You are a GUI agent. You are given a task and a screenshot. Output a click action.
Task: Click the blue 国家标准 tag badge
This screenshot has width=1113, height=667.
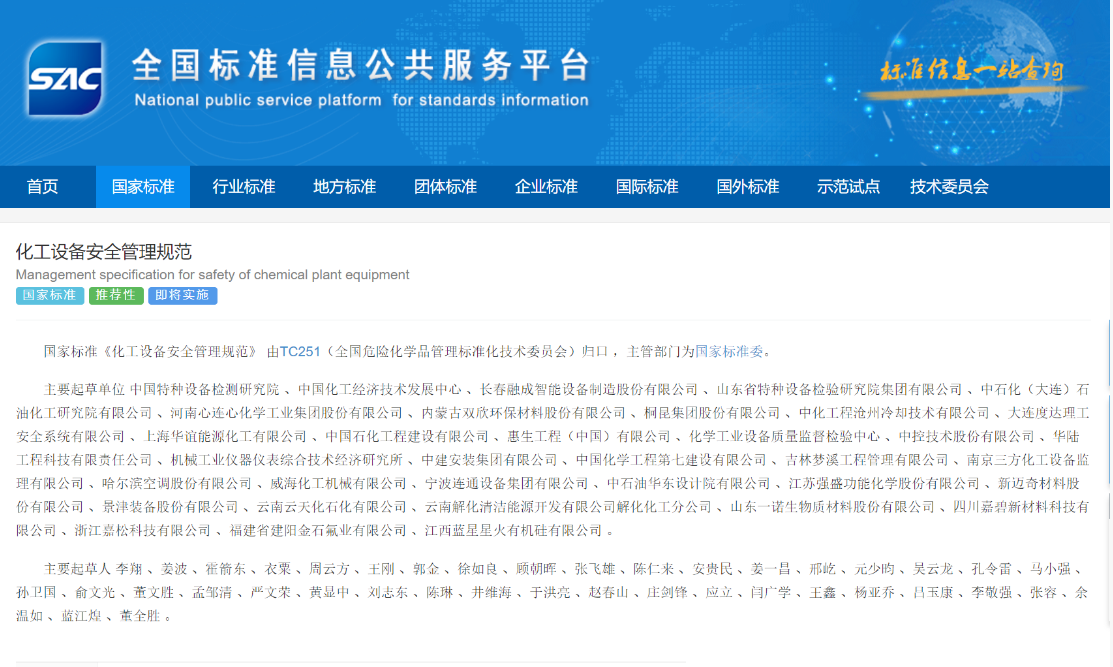[50, 296]
